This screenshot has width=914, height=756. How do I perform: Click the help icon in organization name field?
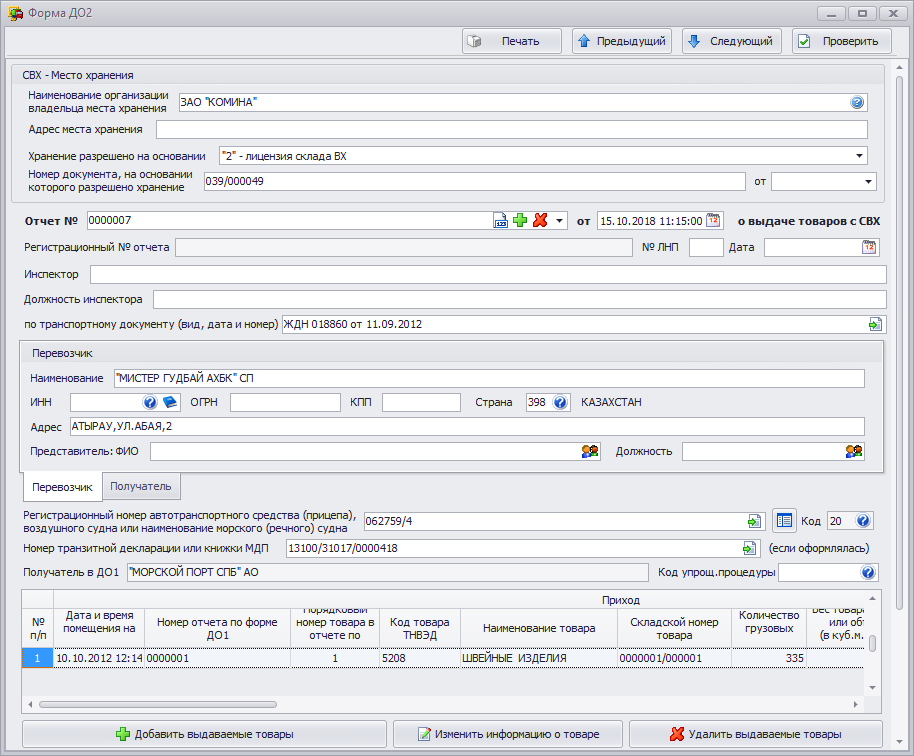(857, 103)
